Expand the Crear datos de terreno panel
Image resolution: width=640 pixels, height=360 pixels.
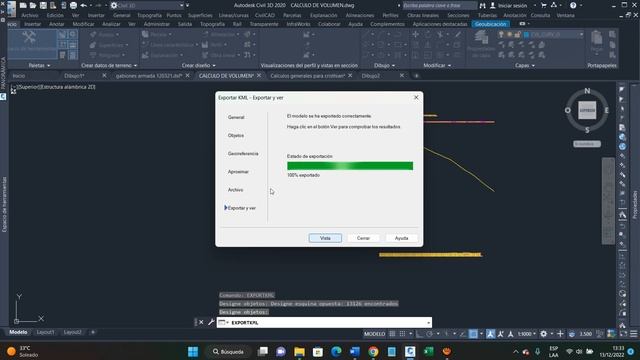click(x=109, y=65)
